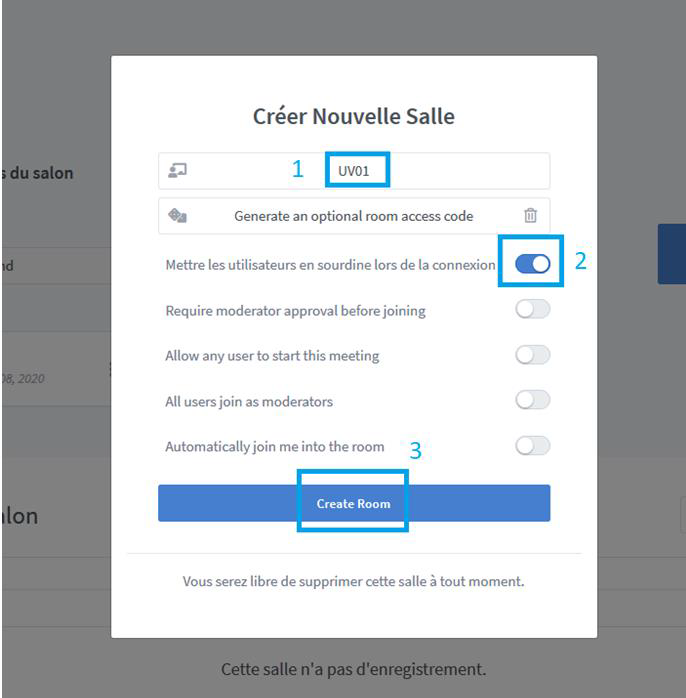Enable Require moderator approval before joining
The width and height of the screenshot is (686, 698).
tap(532, 309)
